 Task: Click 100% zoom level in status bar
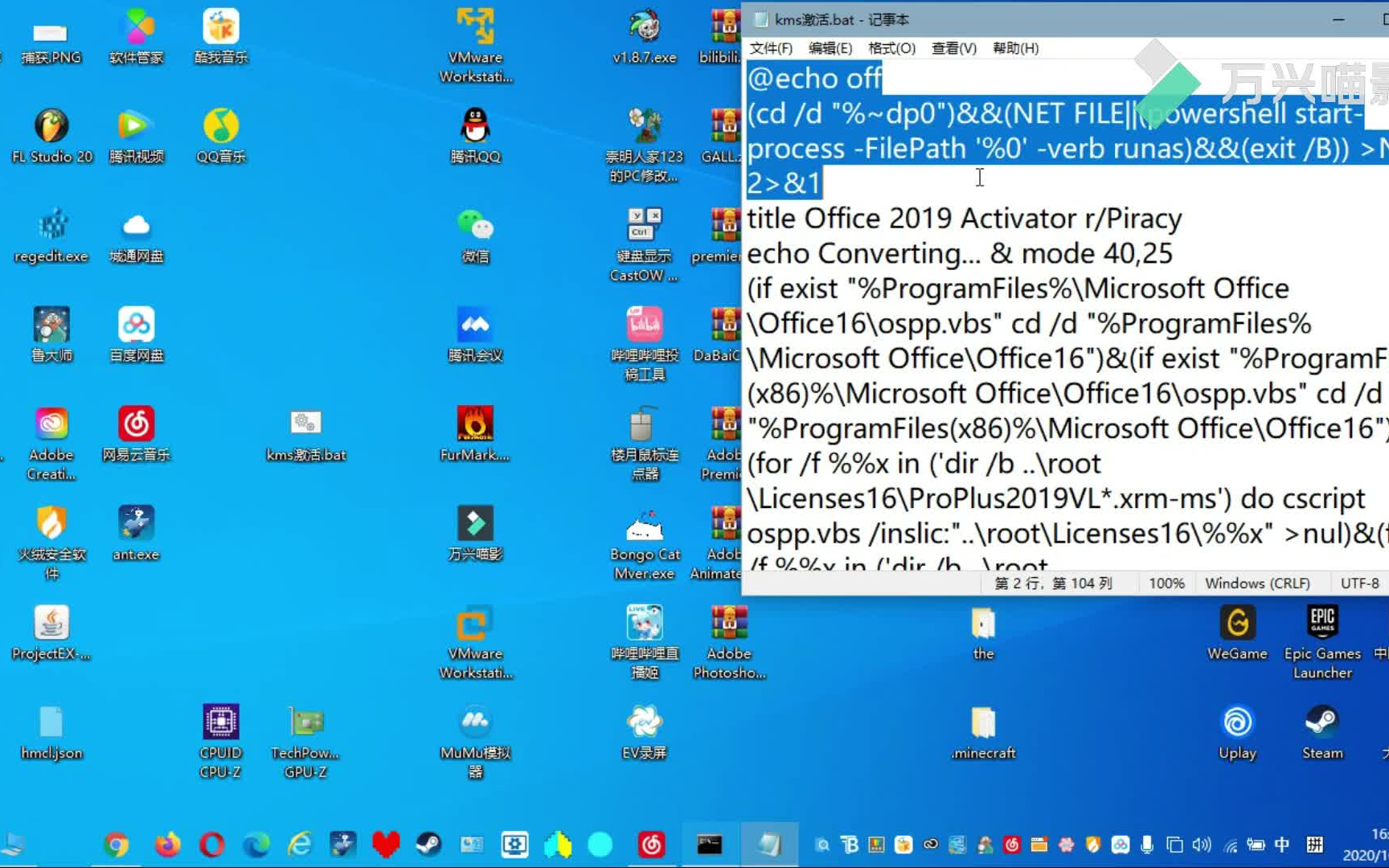click(x=1166, y=583)
